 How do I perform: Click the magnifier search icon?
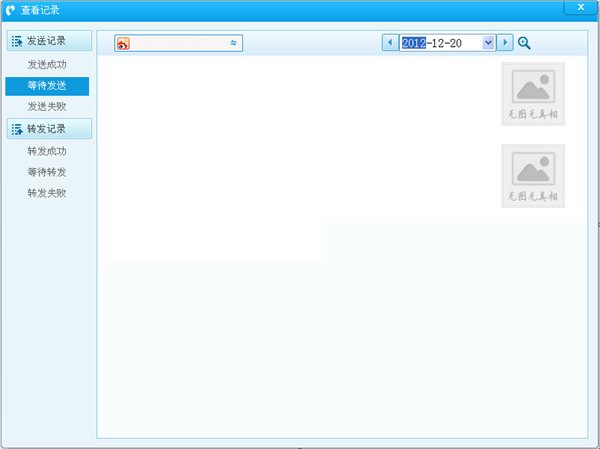[x=524, y=43]
